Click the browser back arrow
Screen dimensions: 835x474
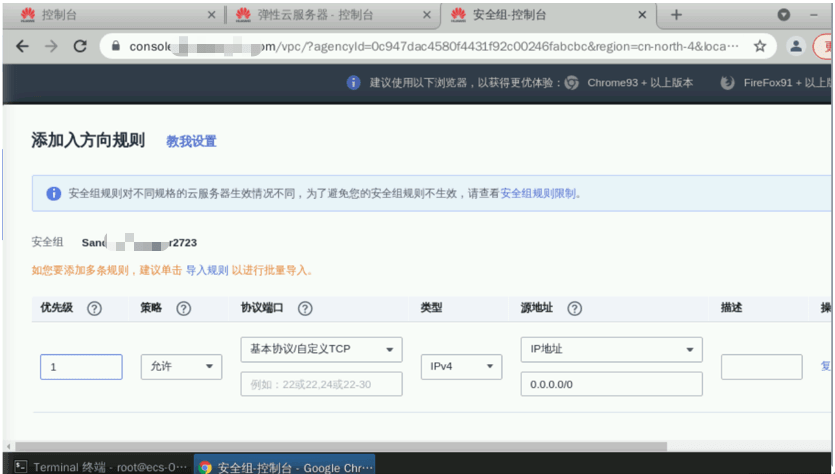click(x=22, y=46)
